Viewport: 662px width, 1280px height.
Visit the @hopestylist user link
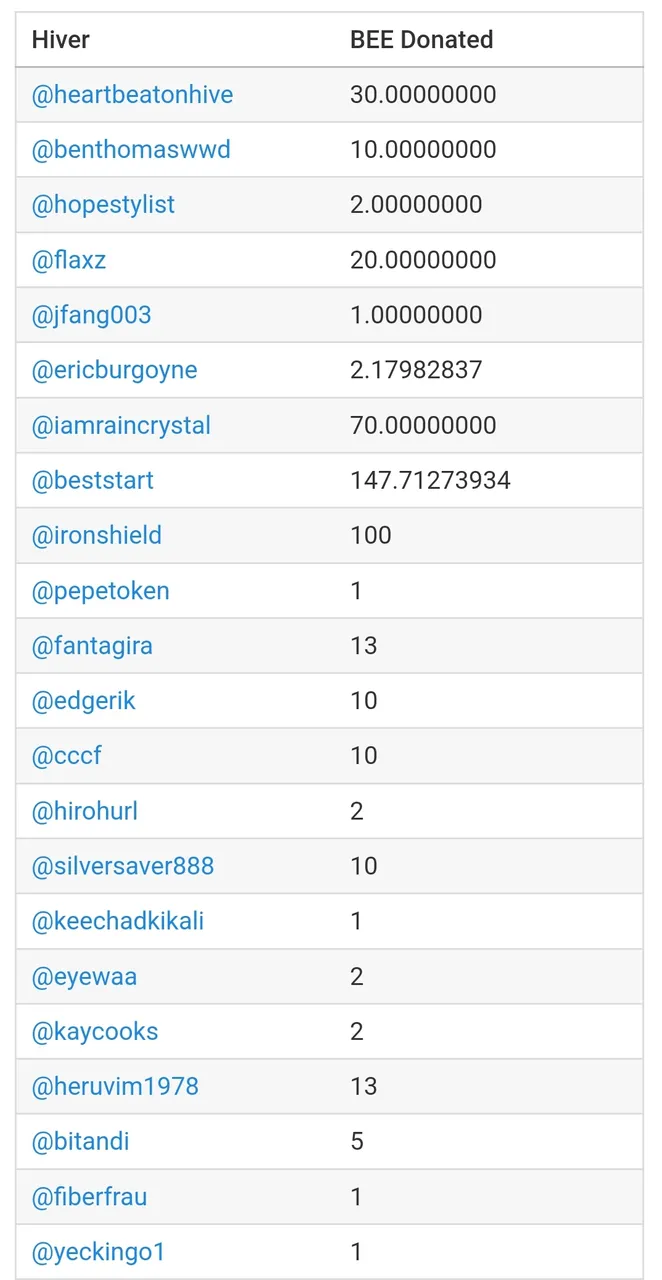[x=104, y=205]
